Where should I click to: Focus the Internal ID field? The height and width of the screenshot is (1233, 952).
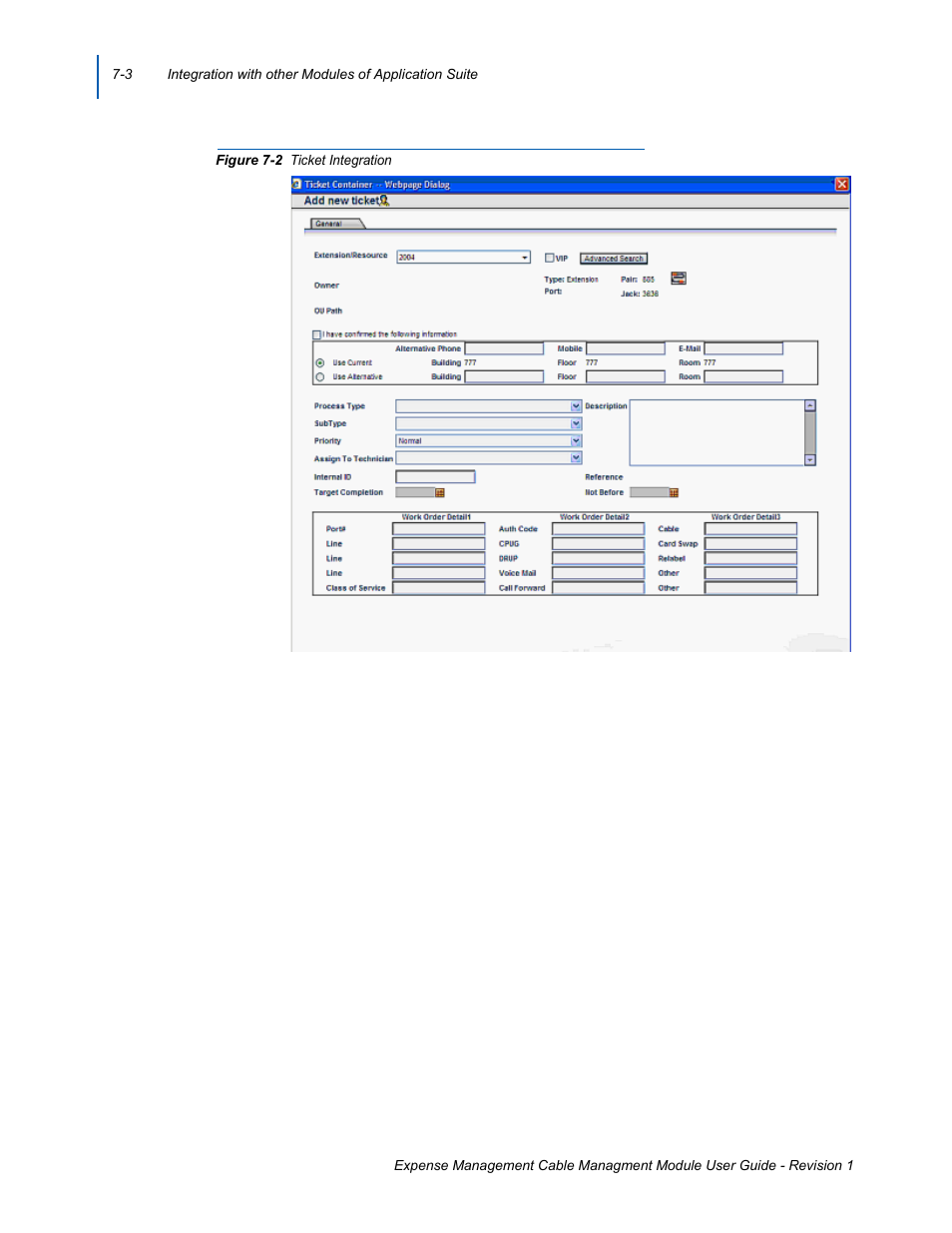(435, 477)
